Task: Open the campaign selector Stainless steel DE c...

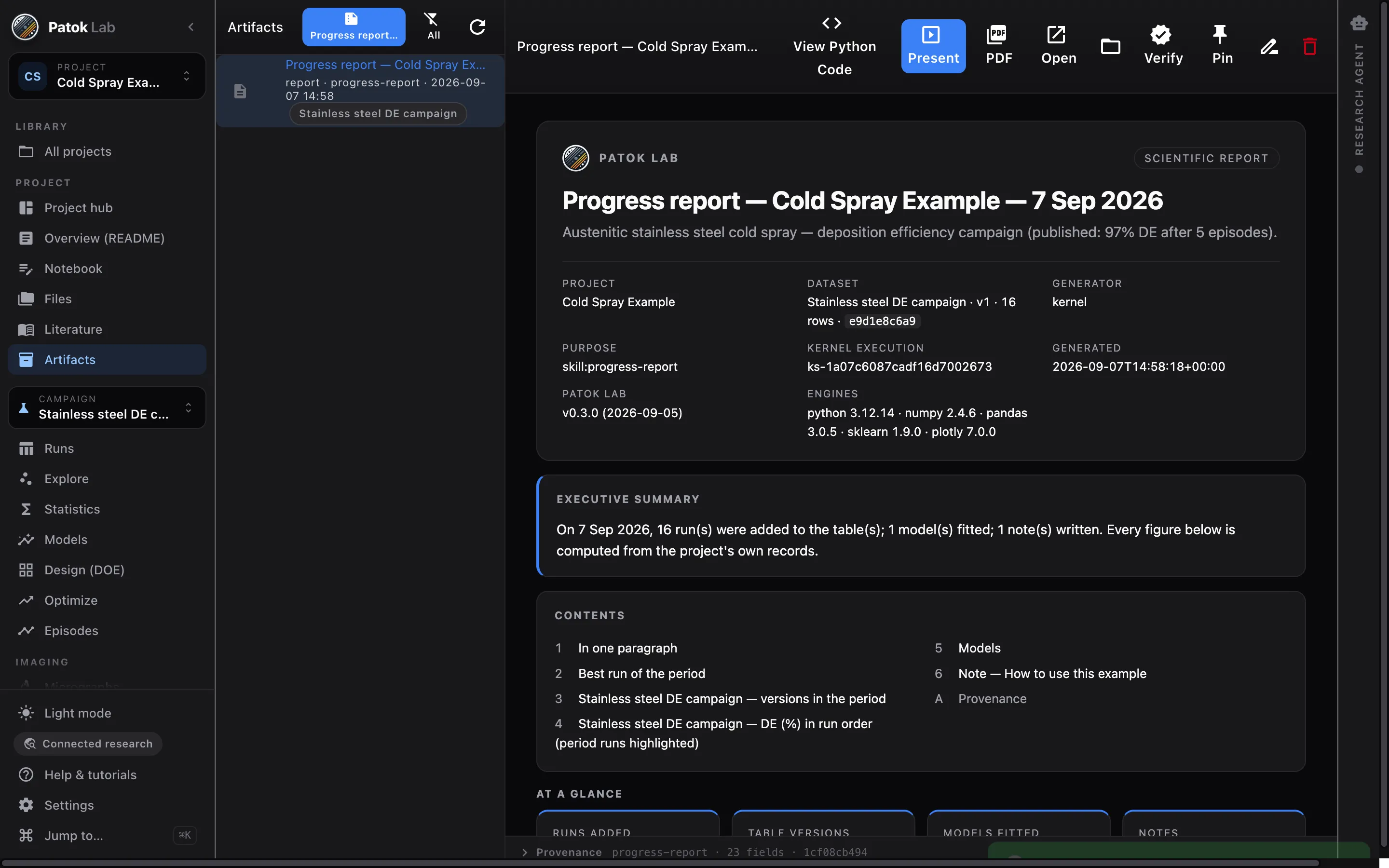Action: [107, 407]
